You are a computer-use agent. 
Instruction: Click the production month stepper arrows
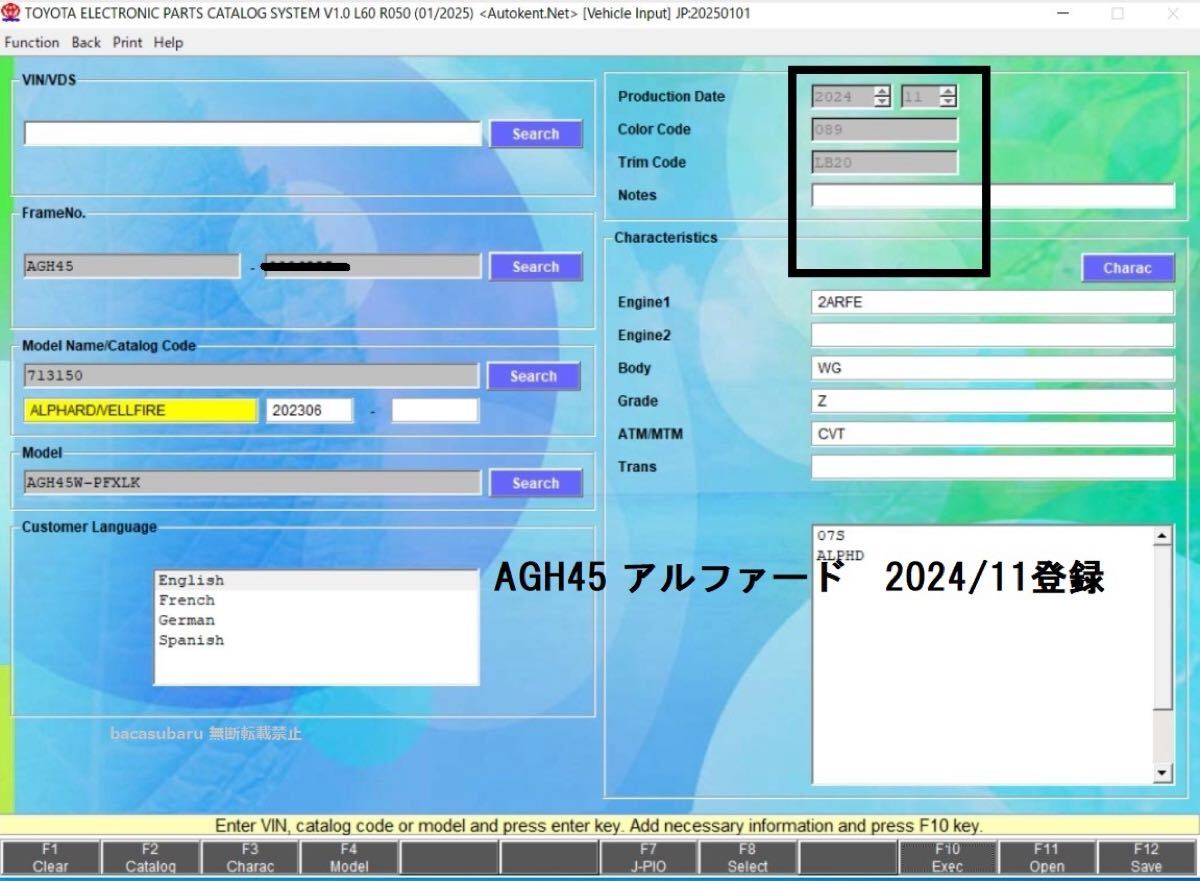pos(948,97)
